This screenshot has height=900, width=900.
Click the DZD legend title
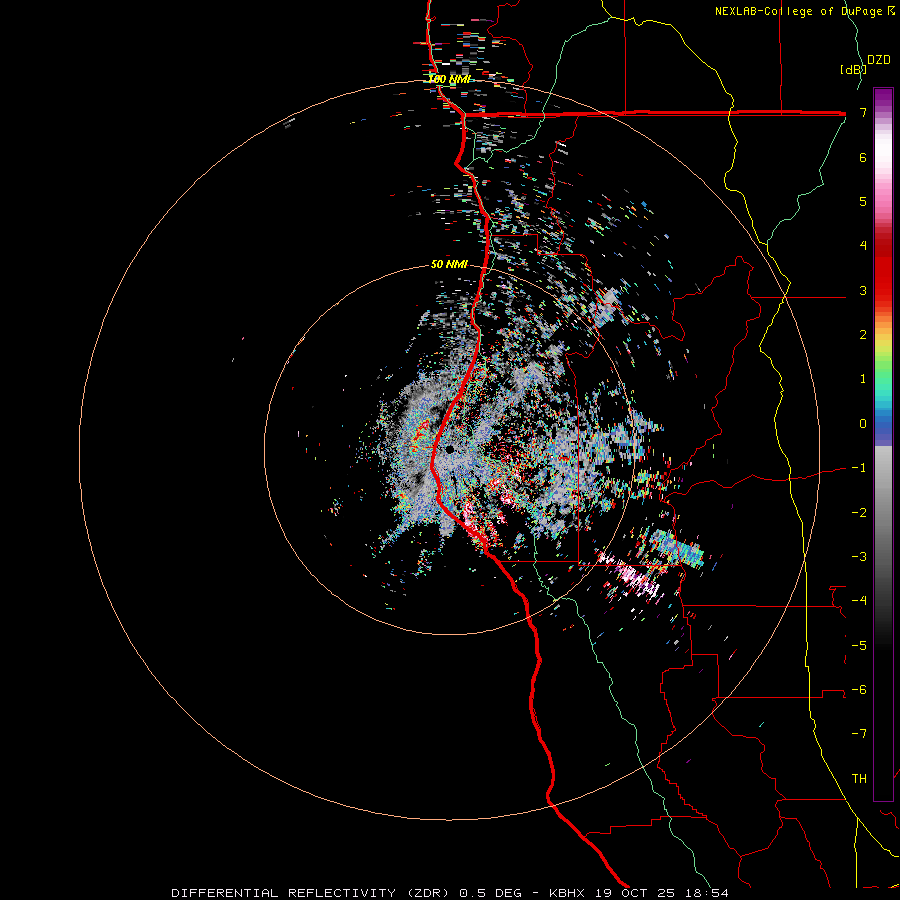pyautogui.click(x=879, y=60)
